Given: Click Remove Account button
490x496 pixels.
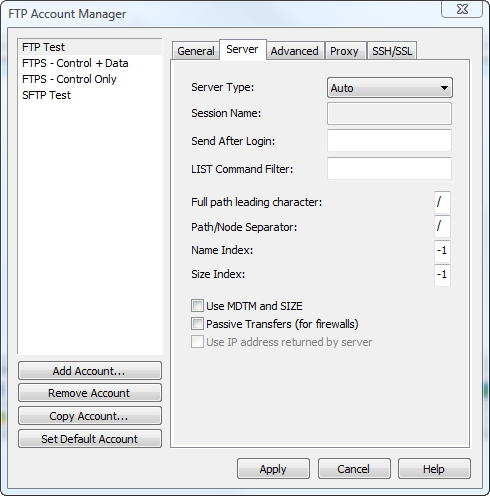Looking at the screenshot, I should pos(90,393).
